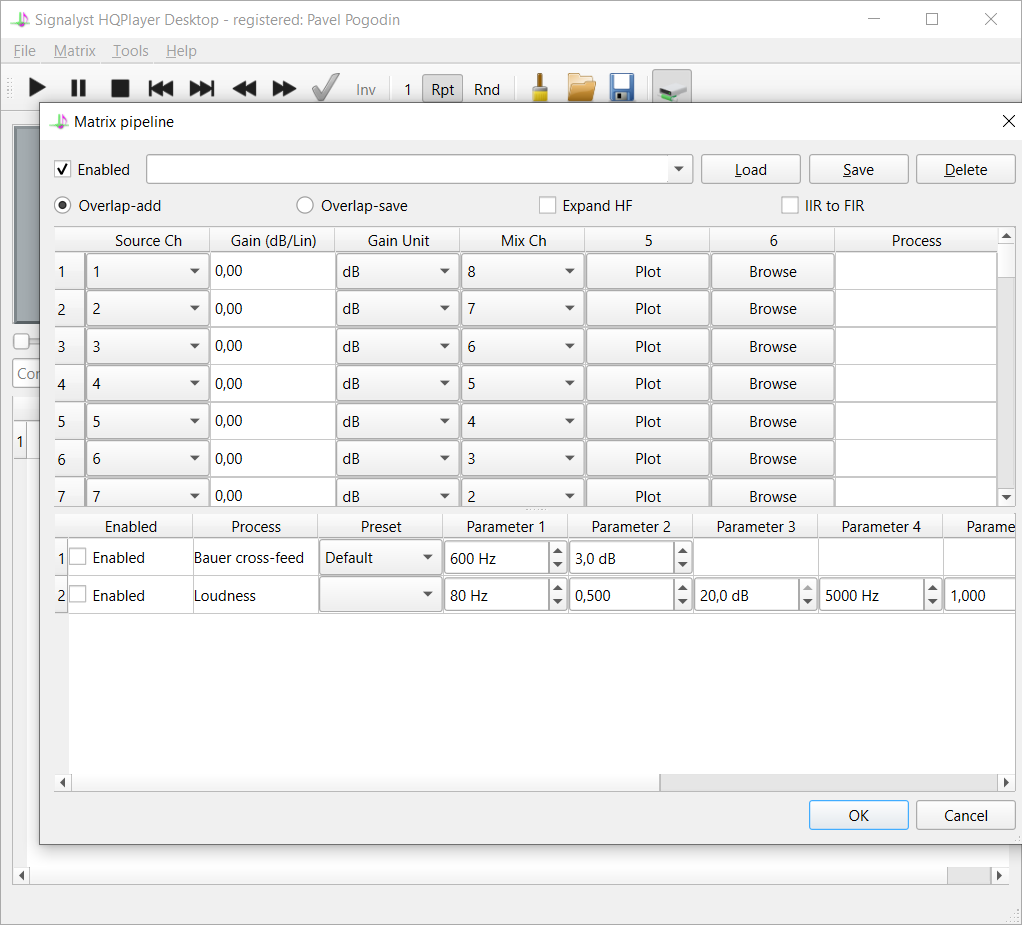Click the 20,0 dB parameter field

pyautogui.click(x=748, y=595)
